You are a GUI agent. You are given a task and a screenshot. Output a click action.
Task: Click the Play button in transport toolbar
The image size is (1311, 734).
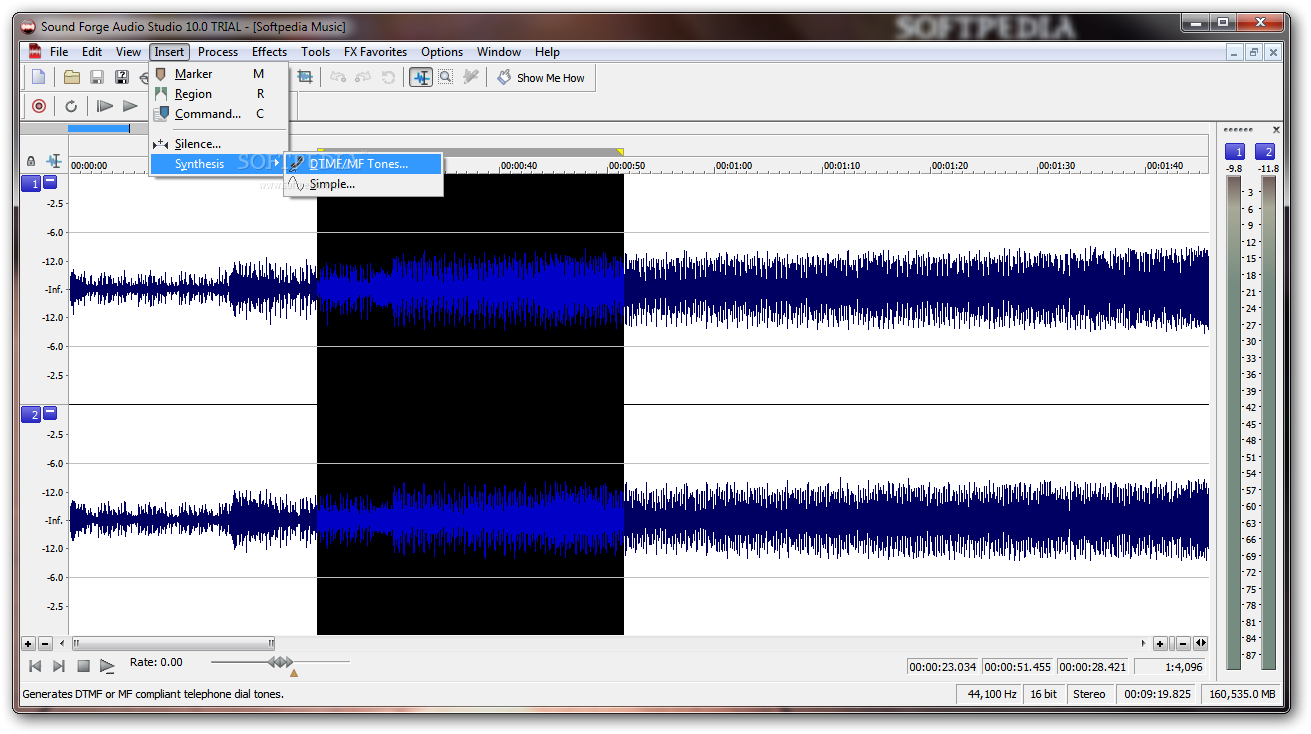tap(130, 106)
